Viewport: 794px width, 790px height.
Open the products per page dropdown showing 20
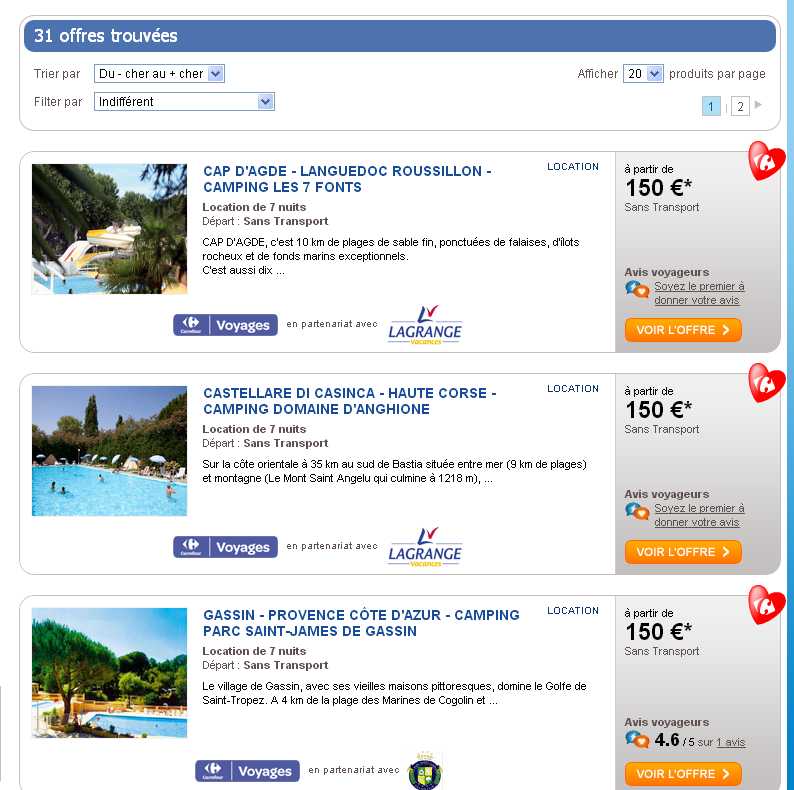click(x=643, y=73)
